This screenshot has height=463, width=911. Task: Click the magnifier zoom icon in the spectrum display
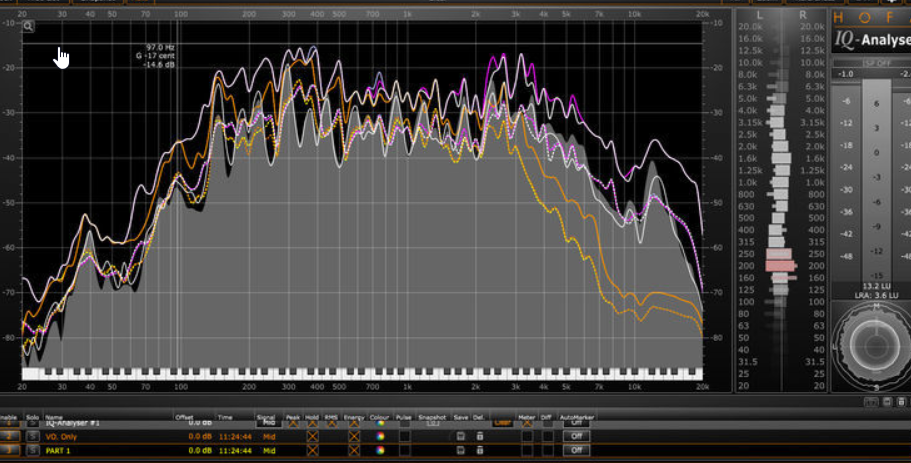click(x=29, y=27)
